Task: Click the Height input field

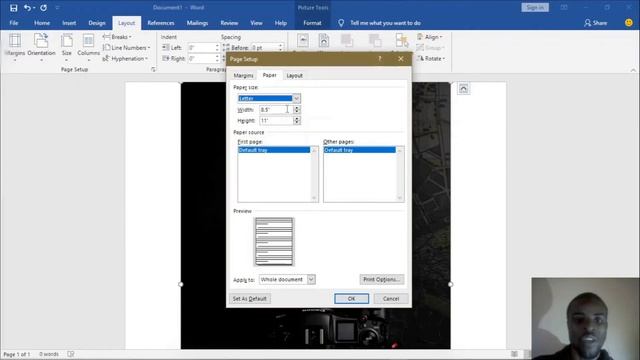Action: coord(276,121)
